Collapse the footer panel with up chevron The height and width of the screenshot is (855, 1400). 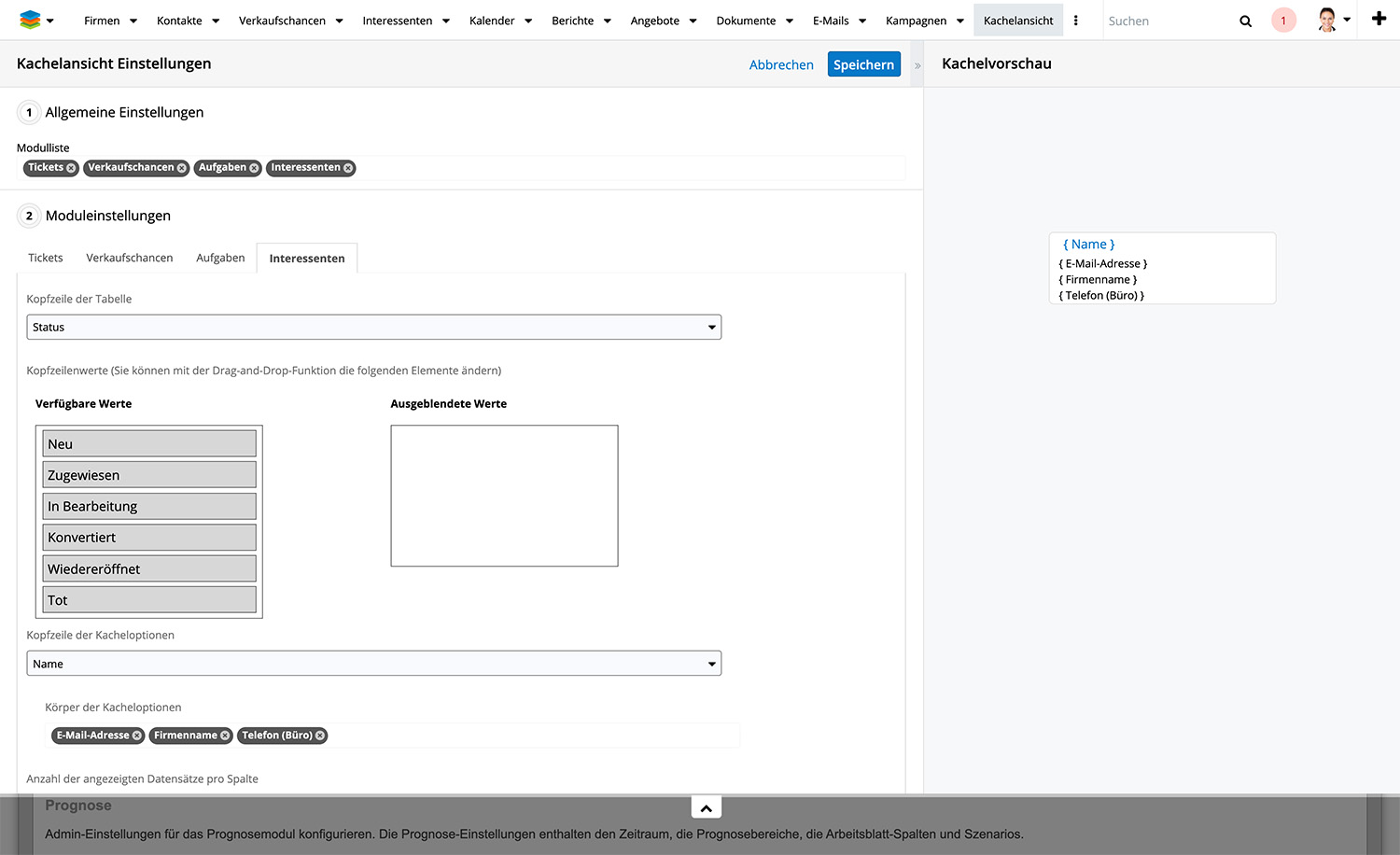(x=707, y=808)
